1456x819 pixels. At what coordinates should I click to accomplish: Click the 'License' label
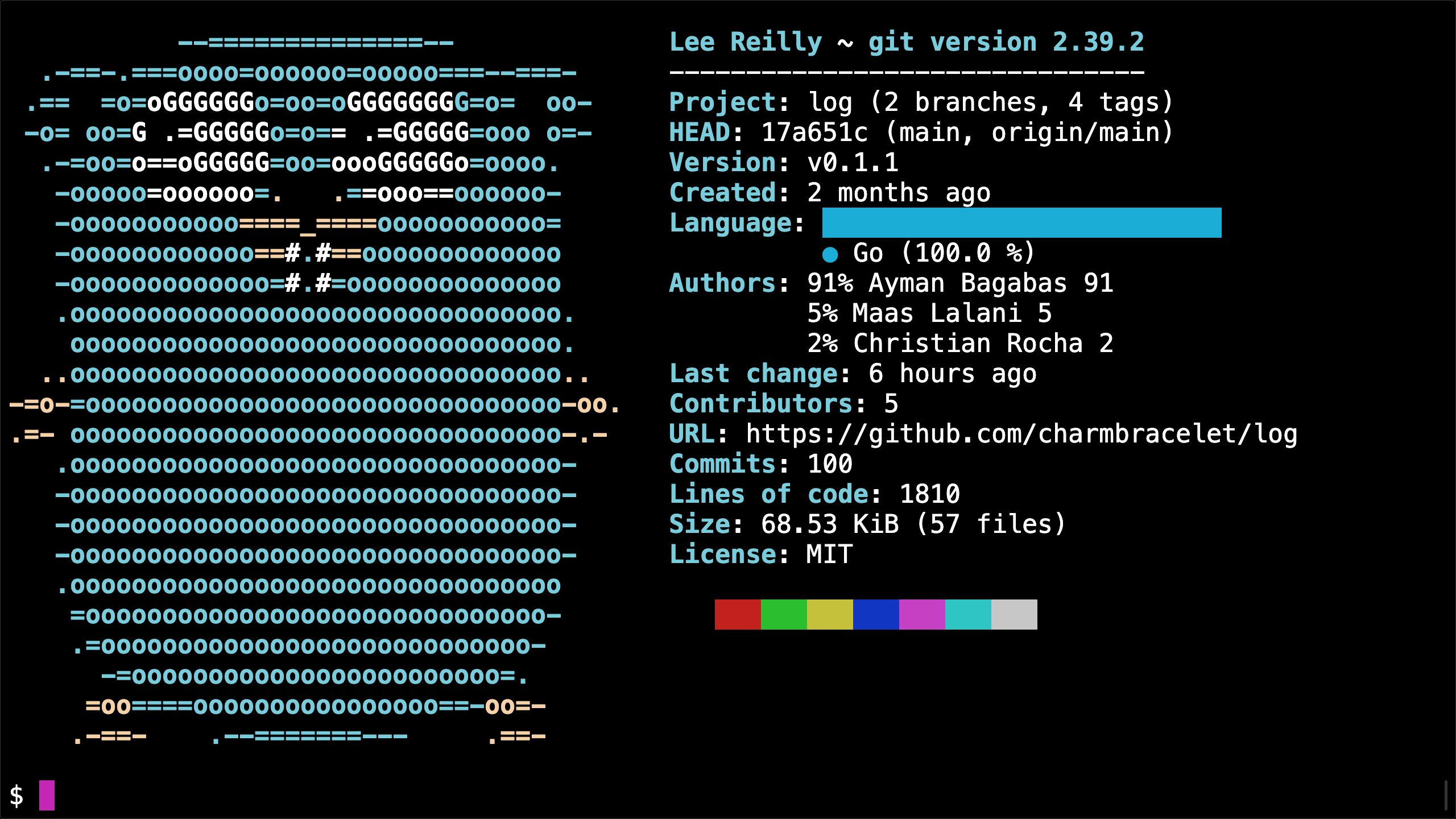pos(723,555)
